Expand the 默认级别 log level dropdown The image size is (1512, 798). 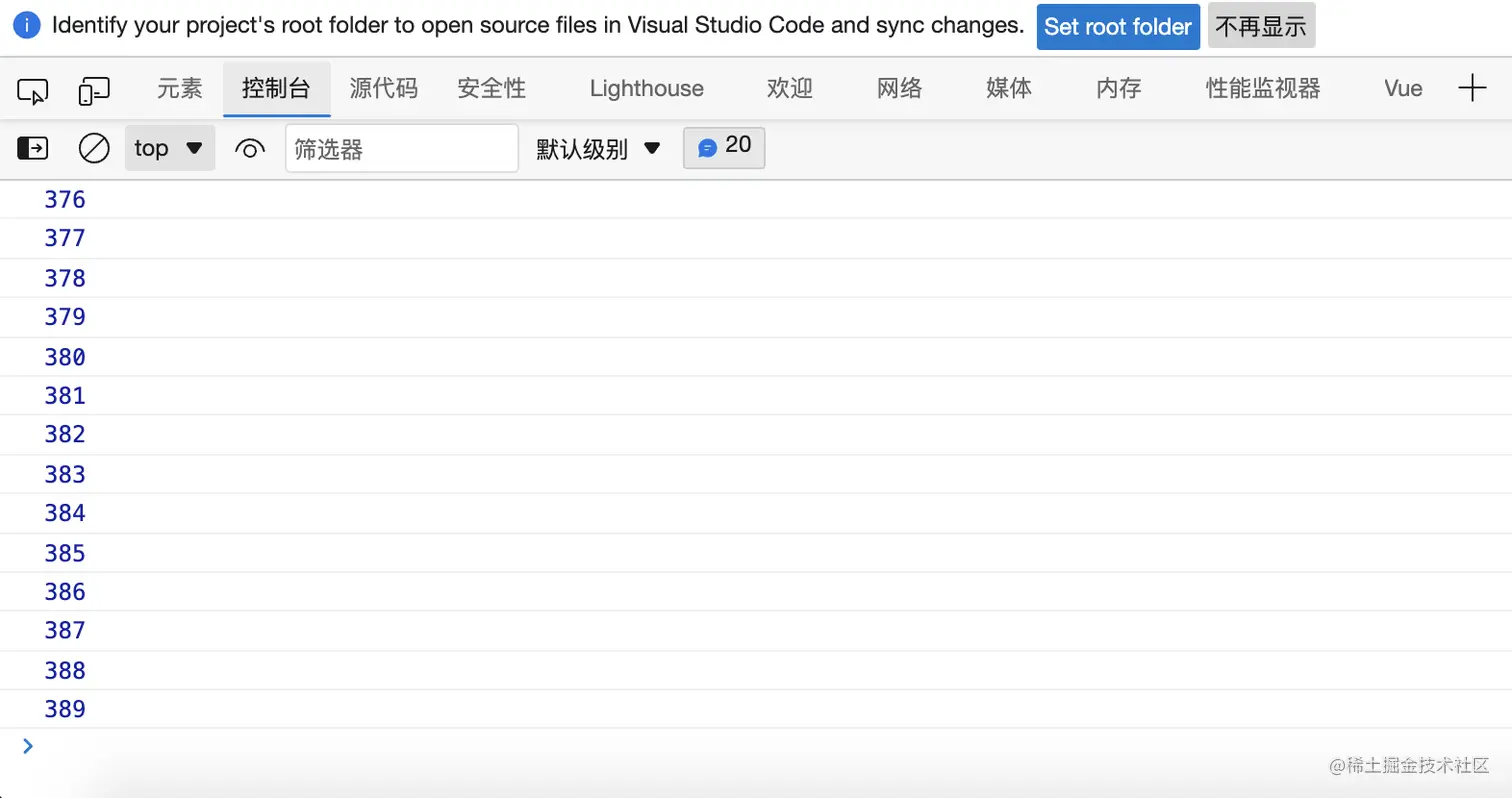click(598, 149)
